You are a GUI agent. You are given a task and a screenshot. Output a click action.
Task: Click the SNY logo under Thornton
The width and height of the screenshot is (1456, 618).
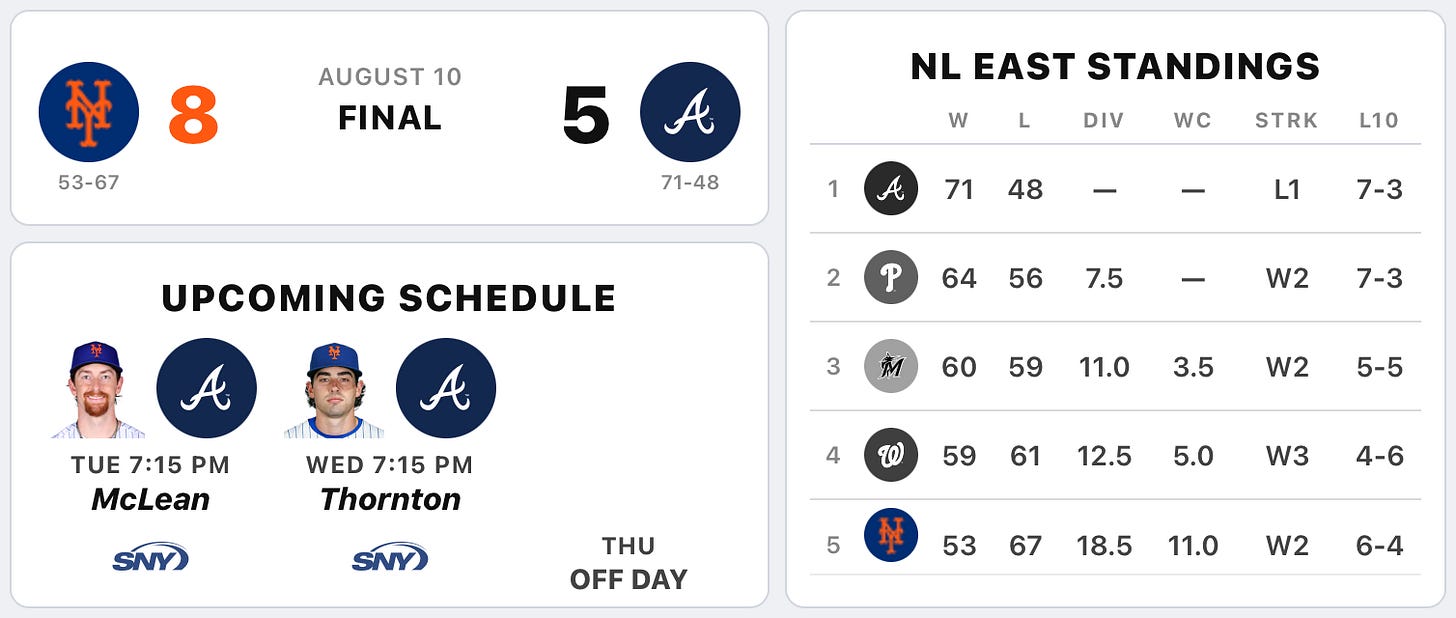(390, 558)
